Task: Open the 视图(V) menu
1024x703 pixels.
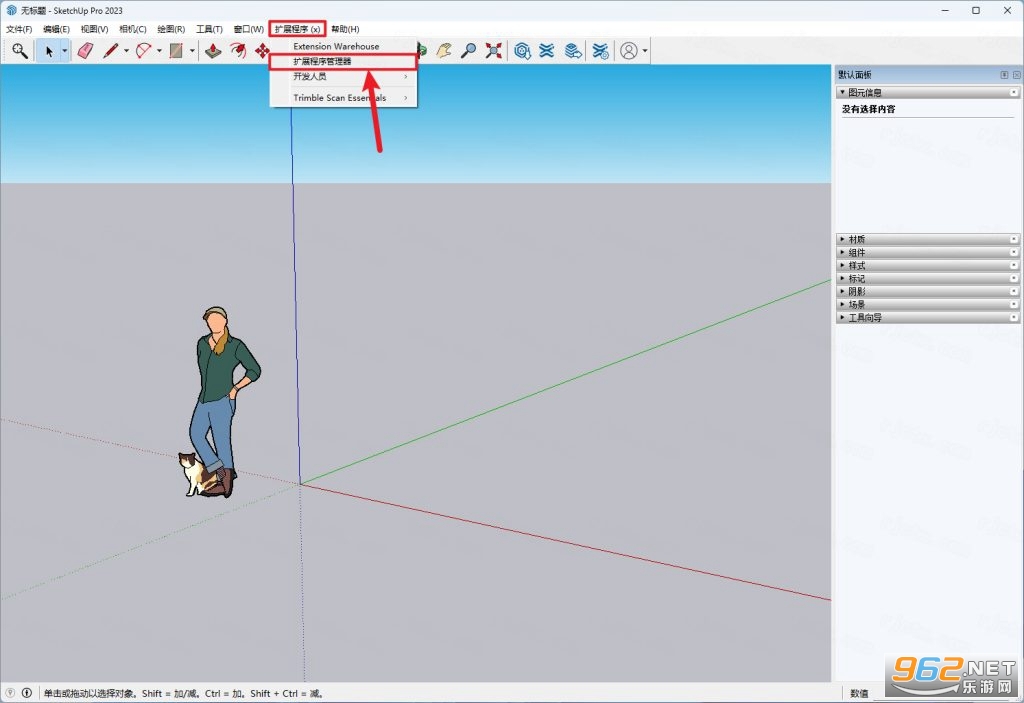Action: click(94, 29)
